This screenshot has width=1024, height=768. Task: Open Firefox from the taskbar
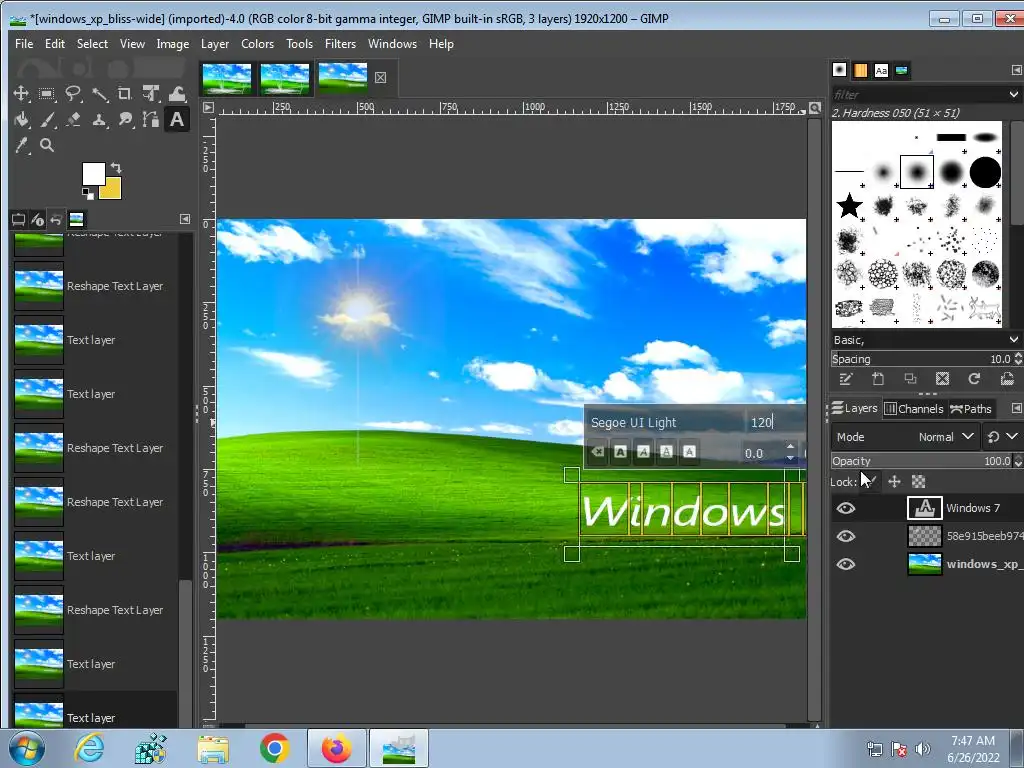(336, 748)
